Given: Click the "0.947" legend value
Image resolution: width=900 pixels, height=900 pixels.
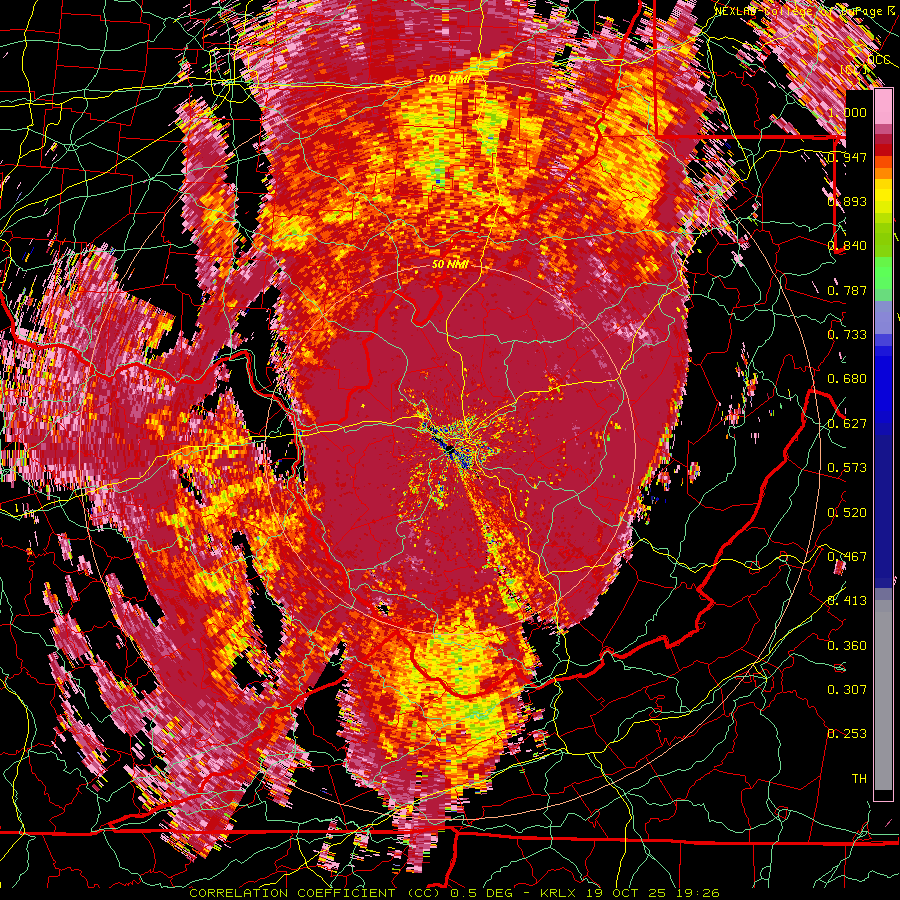Looking at the screenshot, I should point(847,157).
